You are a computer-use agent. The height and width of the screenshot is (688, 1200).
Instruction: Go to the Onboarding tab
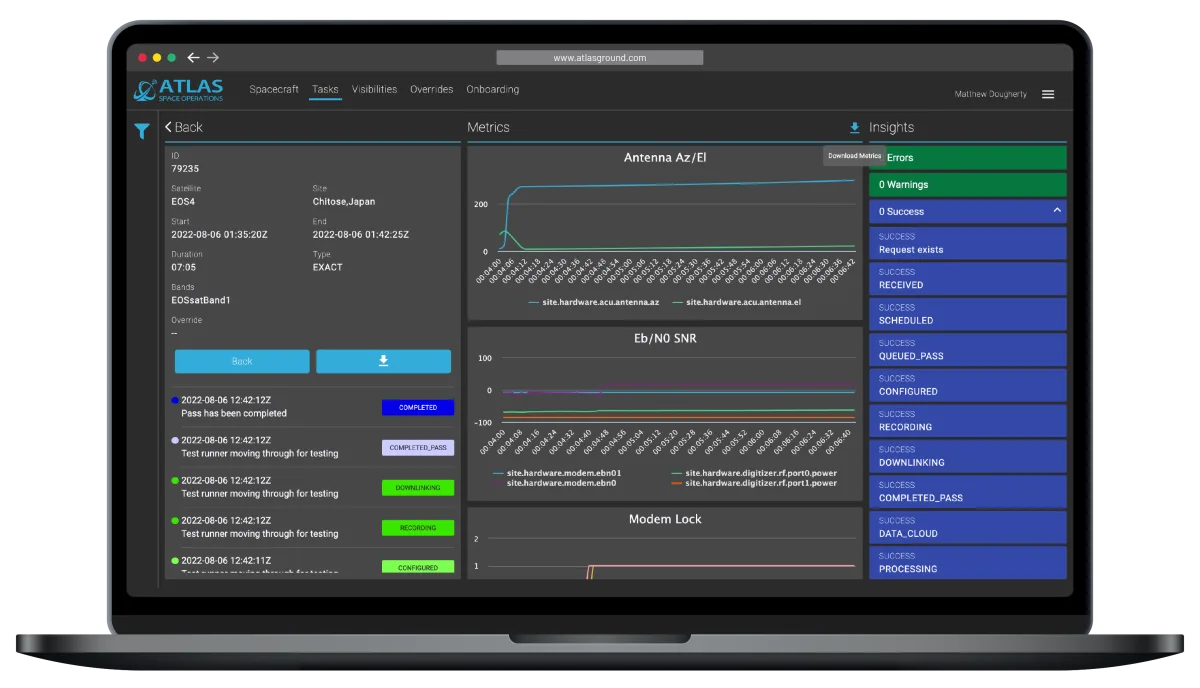click(493, 89)
